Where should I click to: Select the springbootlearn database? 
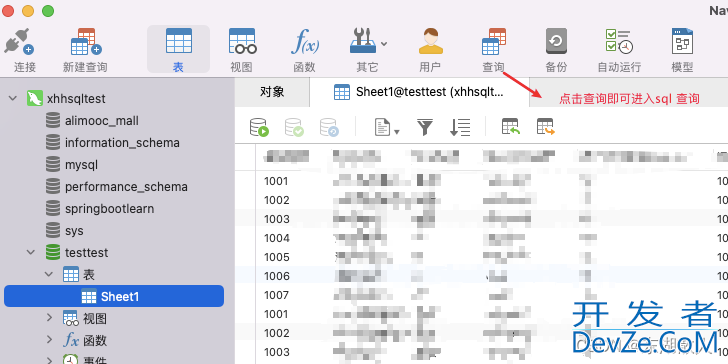coord(109,208)
